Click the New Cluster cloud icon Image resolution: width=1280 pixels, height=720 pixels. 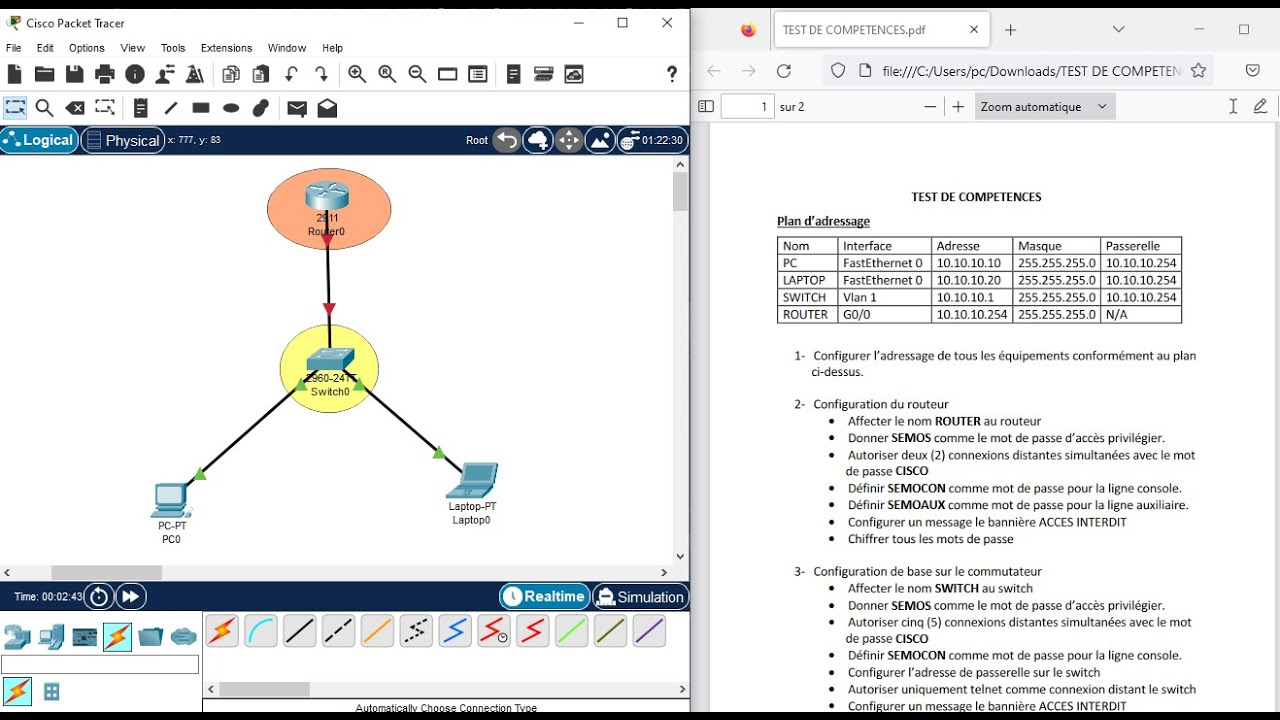538,140
